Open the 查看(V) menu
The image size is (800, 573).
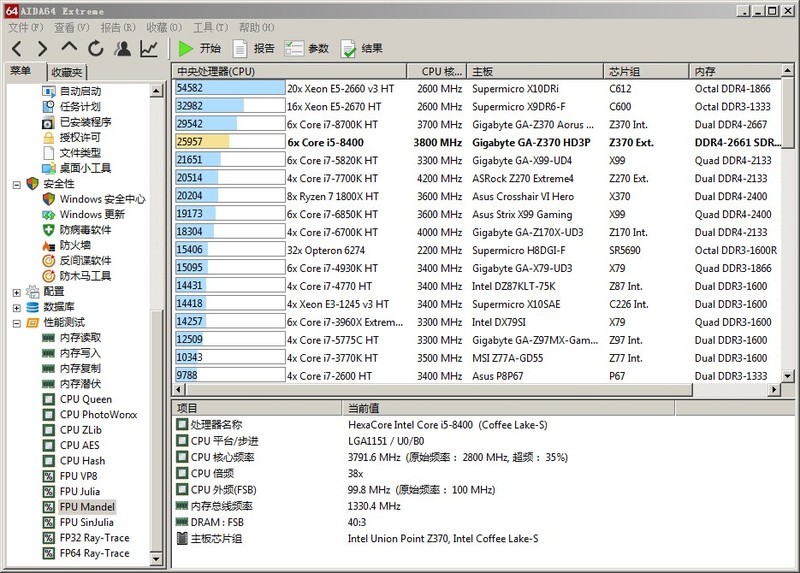pos(72,28)
